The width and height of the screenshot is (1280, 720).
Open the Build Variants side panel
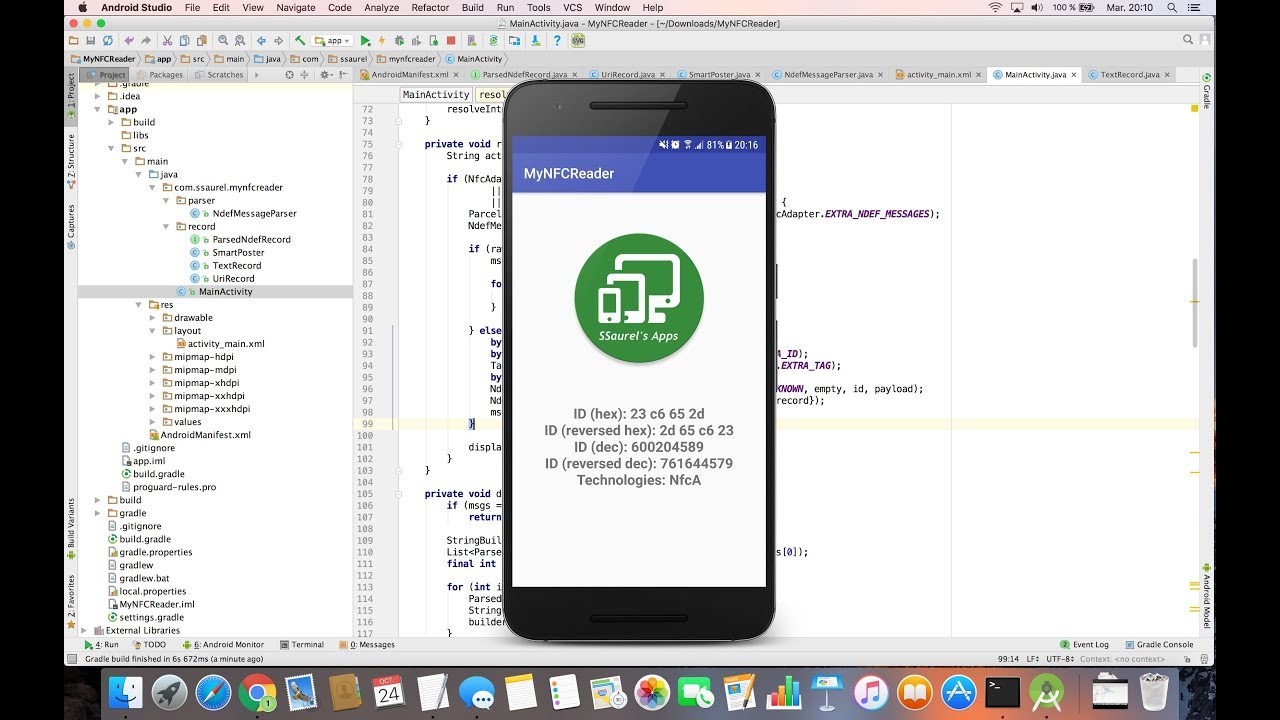click(x=71, y=528)
